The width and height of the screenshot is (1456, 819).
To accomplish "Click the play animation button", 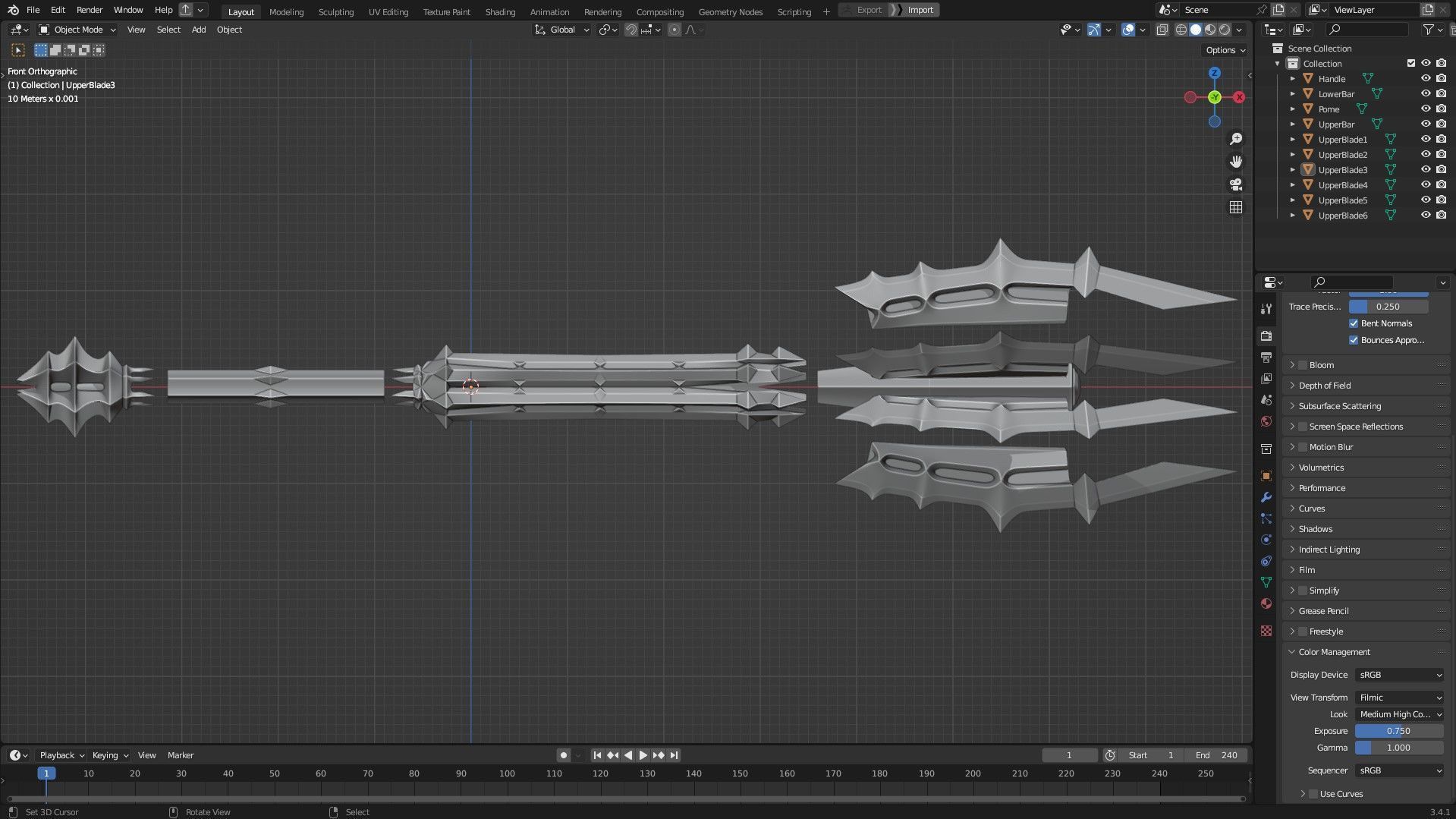I will (x=643, y=755).
